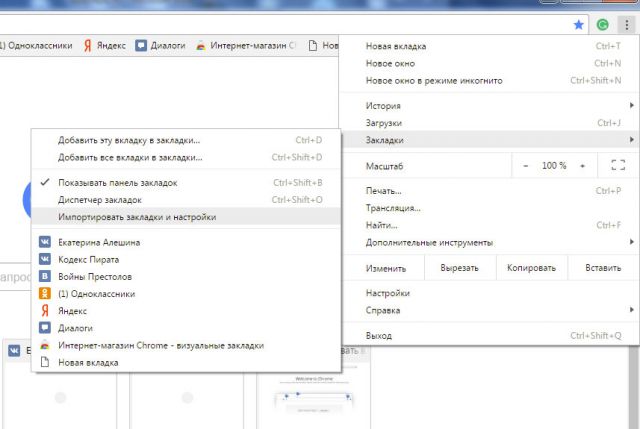This screenshot has width=640, height=429.
Task: Open Одноклассники in the bookmarks bar
Action: click(36, 45)
